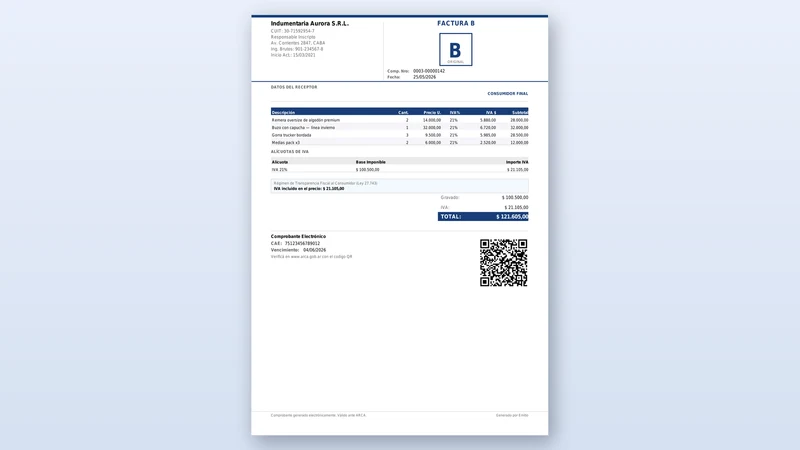Click the boxed letter B ORIGINAL emblem
The height and width of the screenshot is (450, 800).
(456, 49)
